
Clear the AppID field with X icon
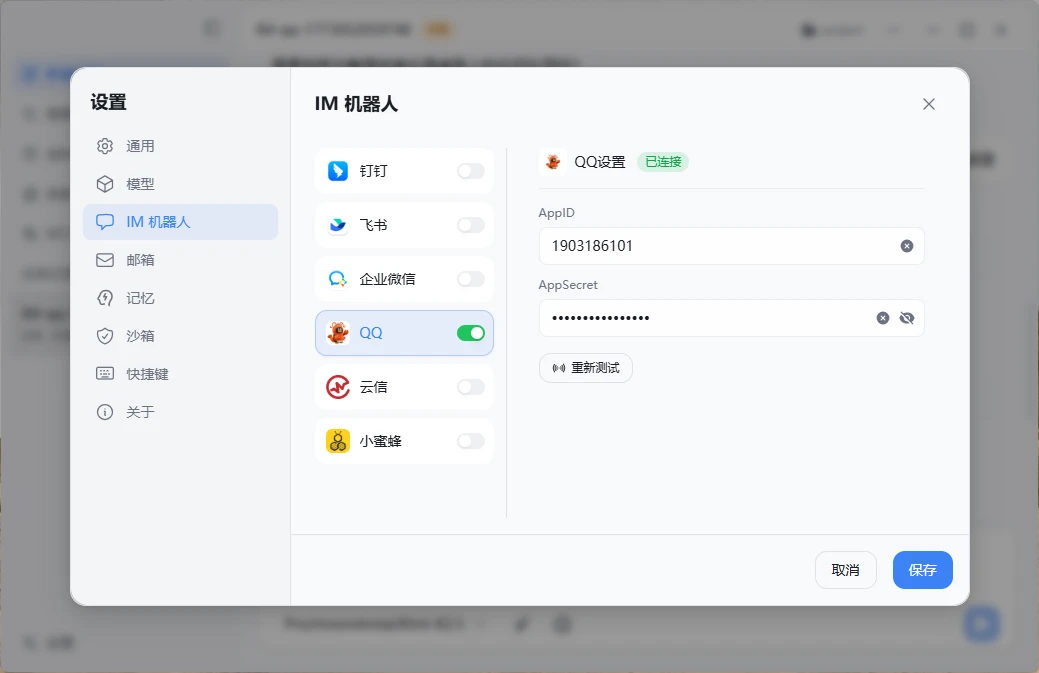907,246
